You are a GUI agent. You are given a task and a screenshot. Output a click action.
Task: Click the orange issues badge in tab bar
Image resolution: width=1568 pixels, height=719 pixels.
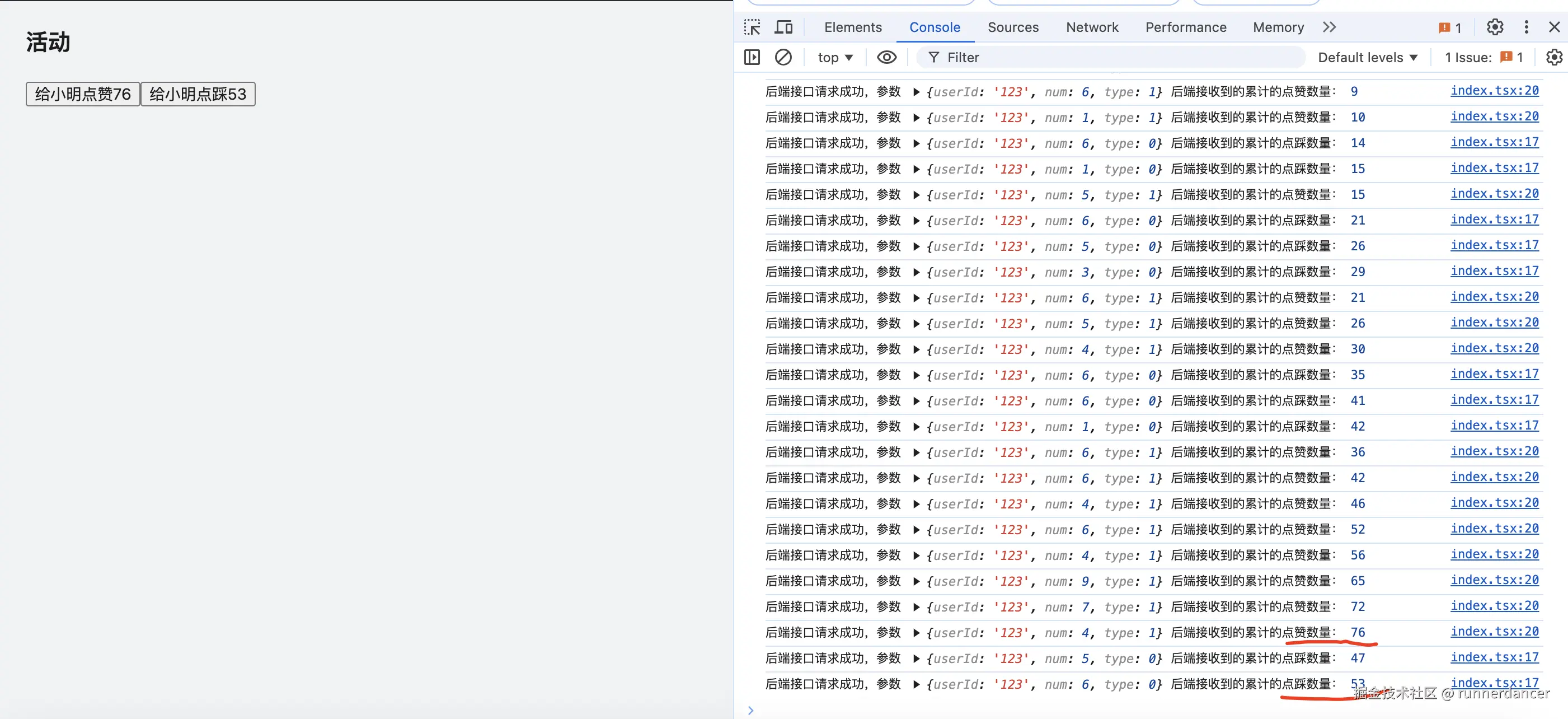(x=1449, y=27)
